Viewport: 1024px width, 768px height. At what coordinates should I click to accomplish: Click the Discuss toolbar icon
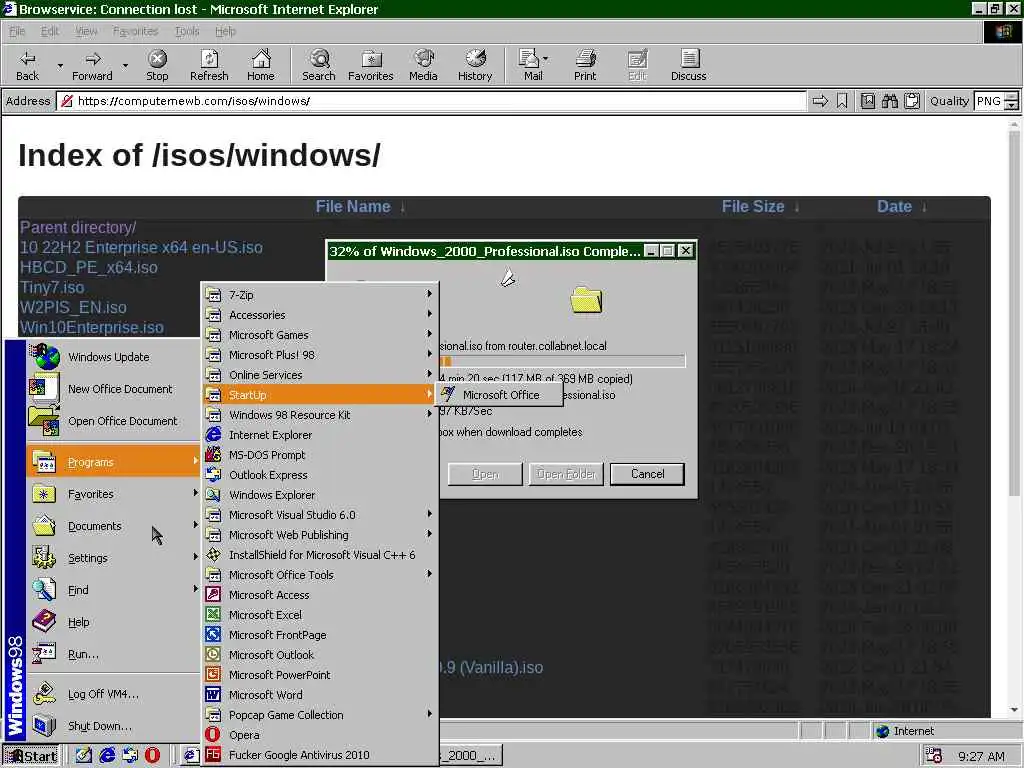point(688,65)
